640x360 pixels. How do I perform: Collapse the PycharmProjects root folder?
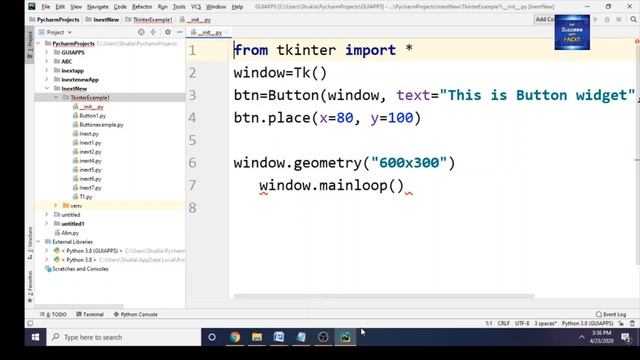point(38,43)
